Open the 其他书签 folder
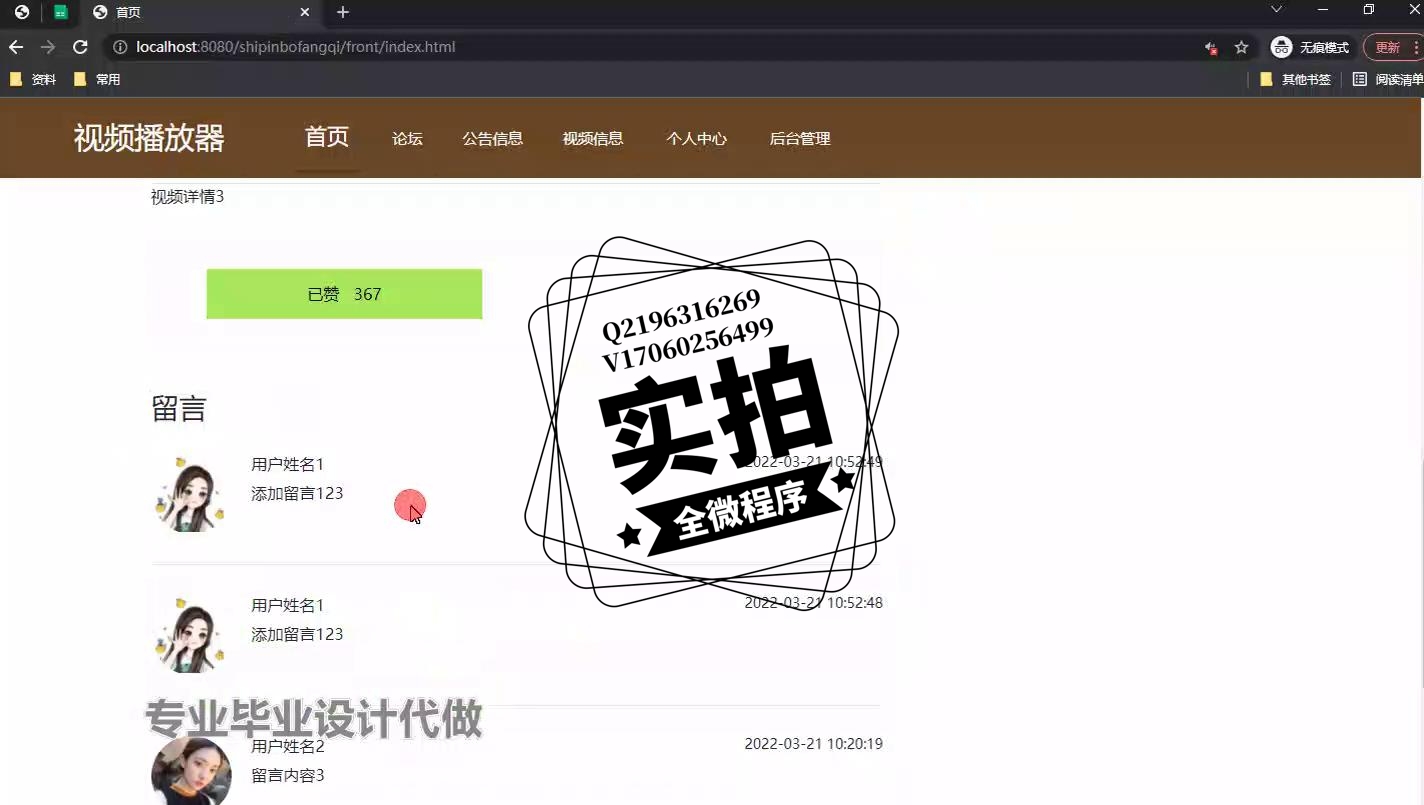This screenshot has width=1424, height=805. tap(1295, 79)
